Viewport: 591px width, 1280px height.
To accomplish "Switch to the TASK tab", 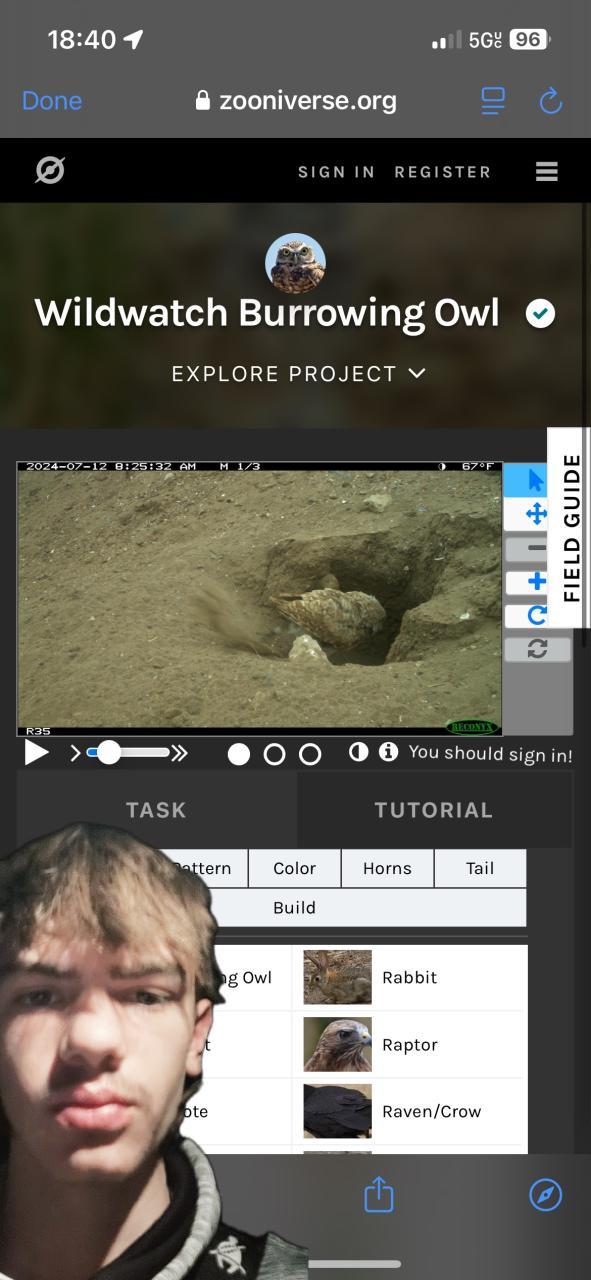I will tap(156, 810).
